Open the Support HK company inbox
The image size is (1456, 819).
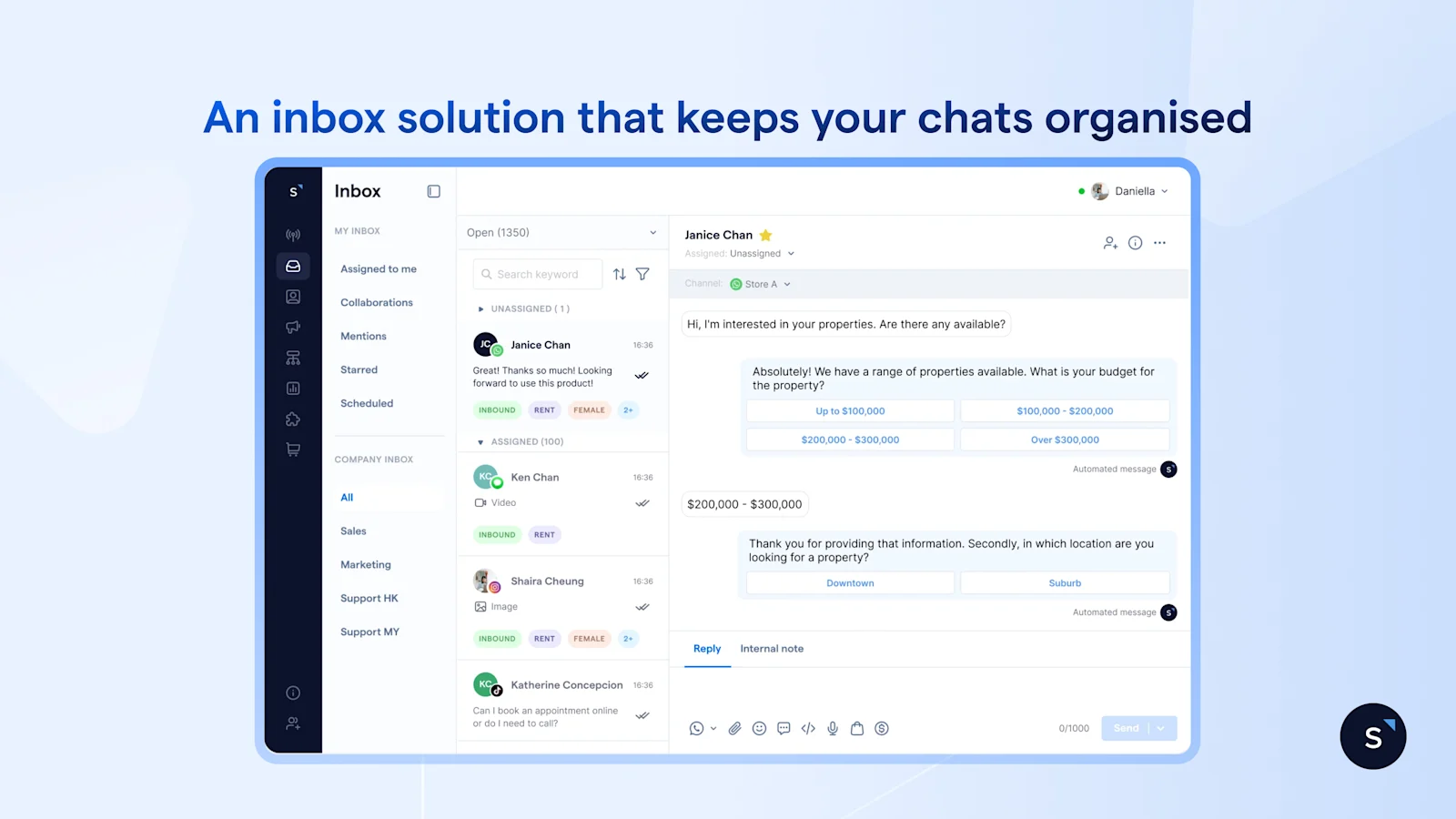(369, 598)
